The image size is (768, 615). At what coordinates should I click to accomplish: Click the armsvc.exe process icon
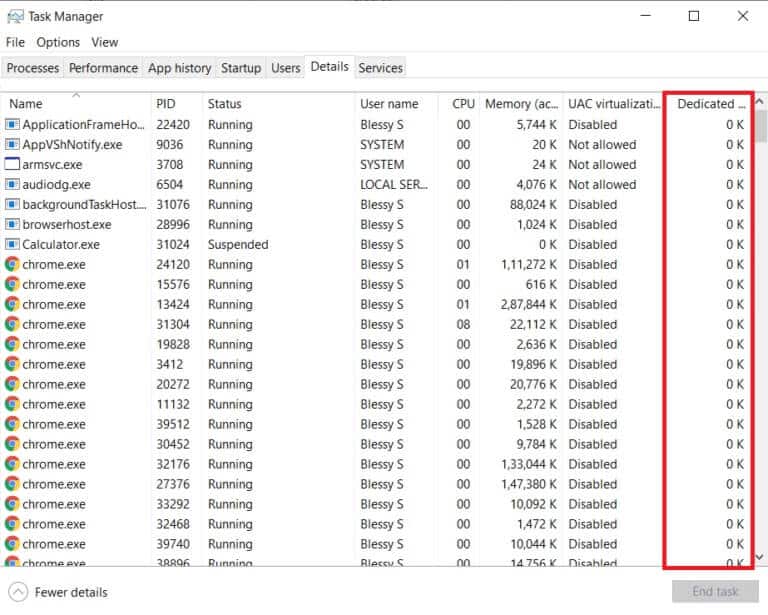(12, 165)
